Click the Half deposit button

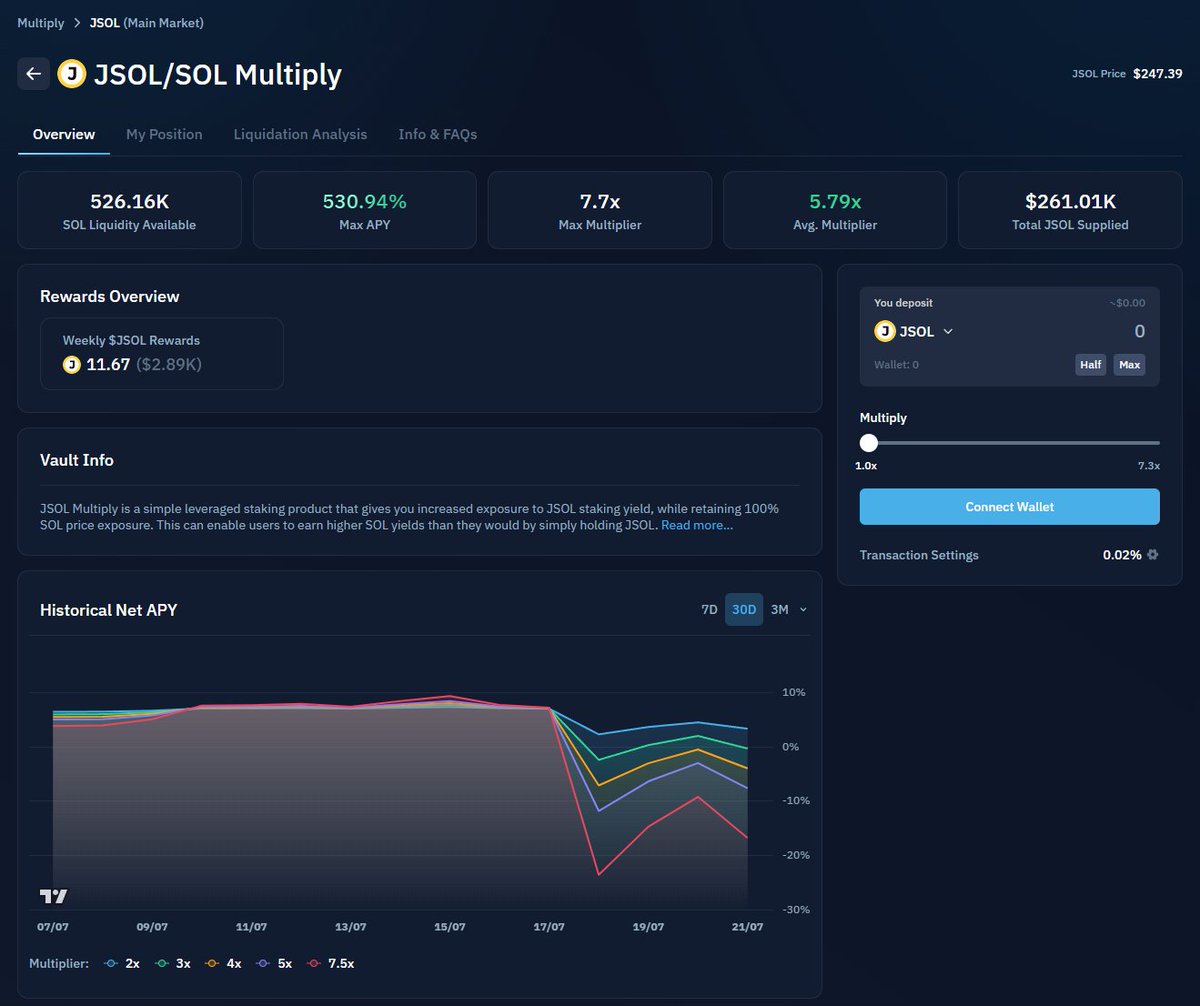click(1091, 365)
